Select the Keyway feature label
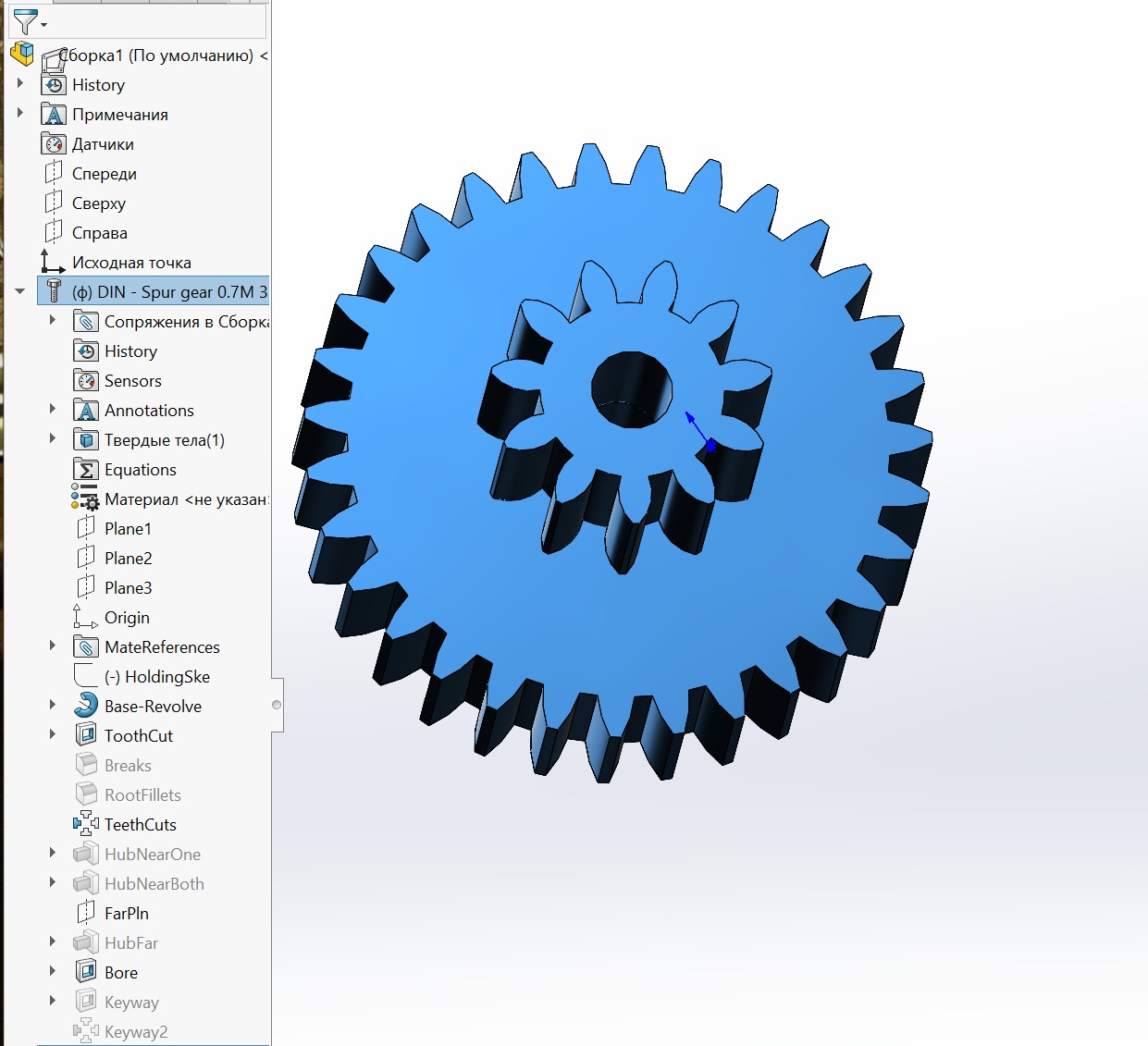Viewport: 1148px width, 1046px height. 131,1003
